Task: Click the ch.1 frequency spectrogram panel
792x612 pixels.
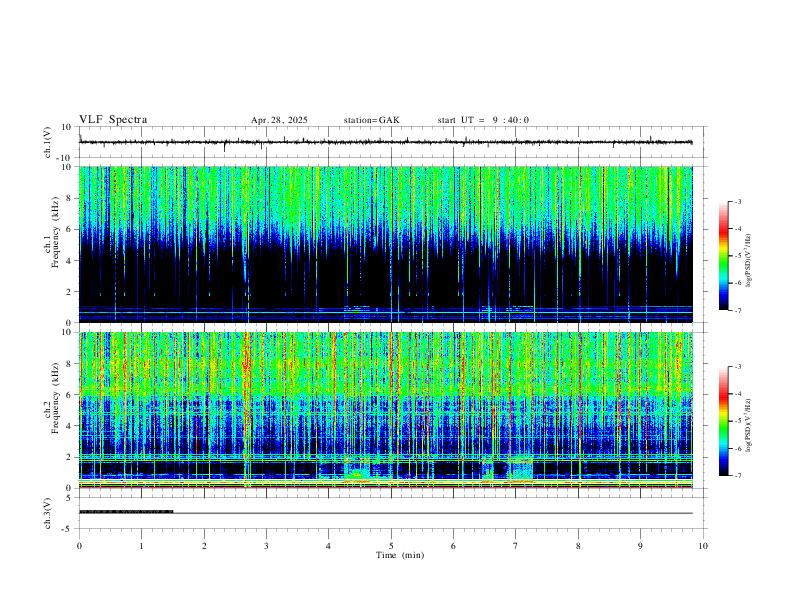Action: click(386, 244)
